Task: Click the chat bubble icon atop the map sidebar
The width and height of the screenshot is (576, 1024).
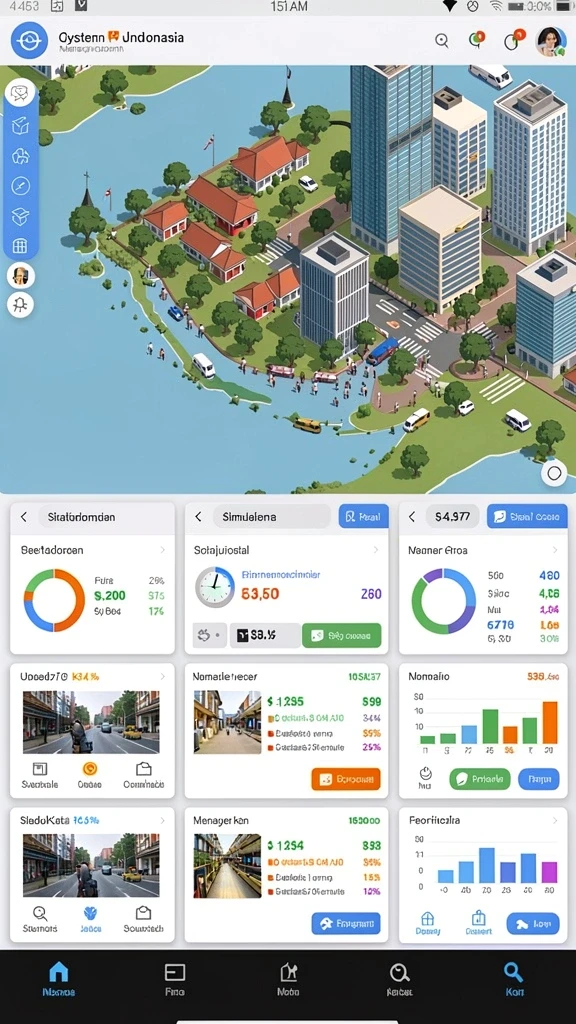Action: [x=20, y=92]
